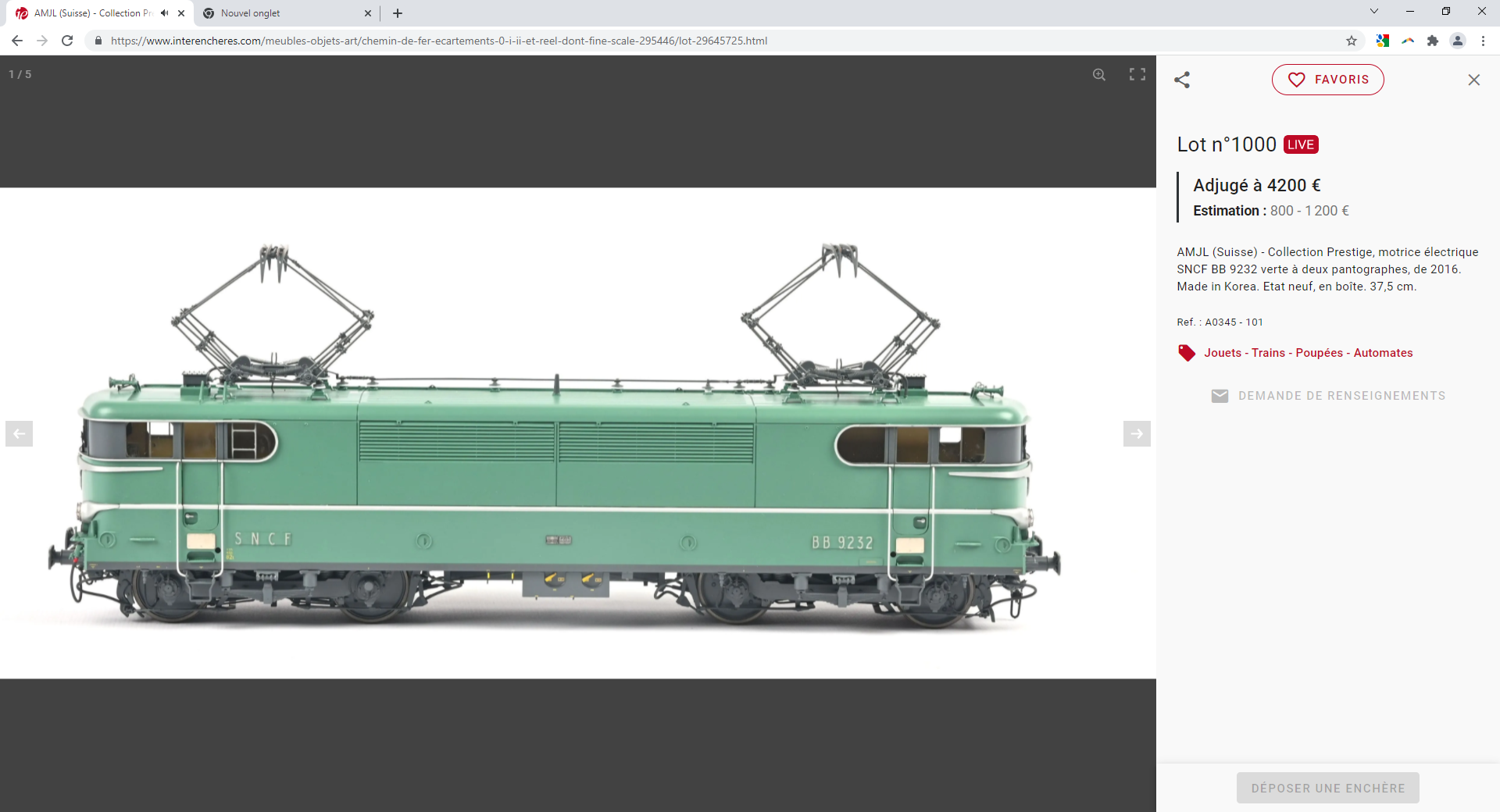Open the tab search dropdown chevron
Image resolution: width=1500 pixels, height=812 pixels.
pos(1374,11)
